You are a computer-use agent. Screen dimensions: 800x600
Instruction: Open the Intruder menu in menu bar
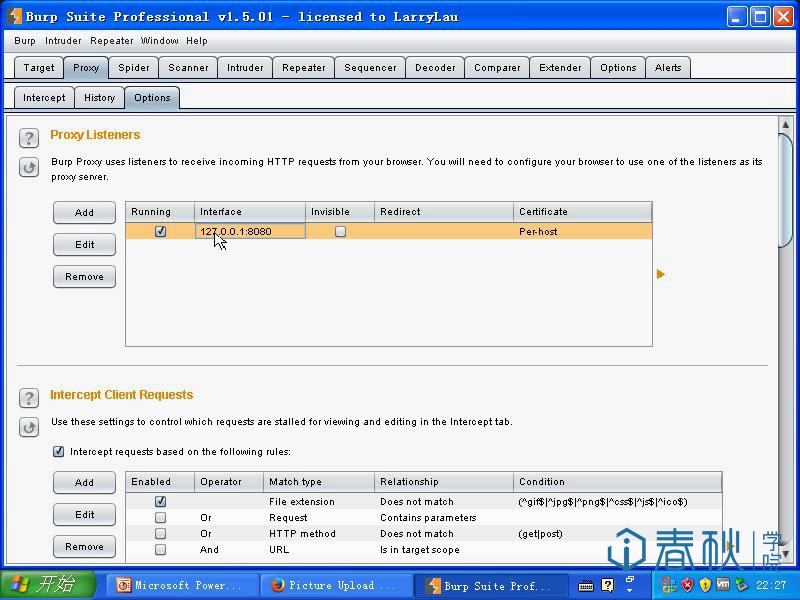tap(63, 41)
